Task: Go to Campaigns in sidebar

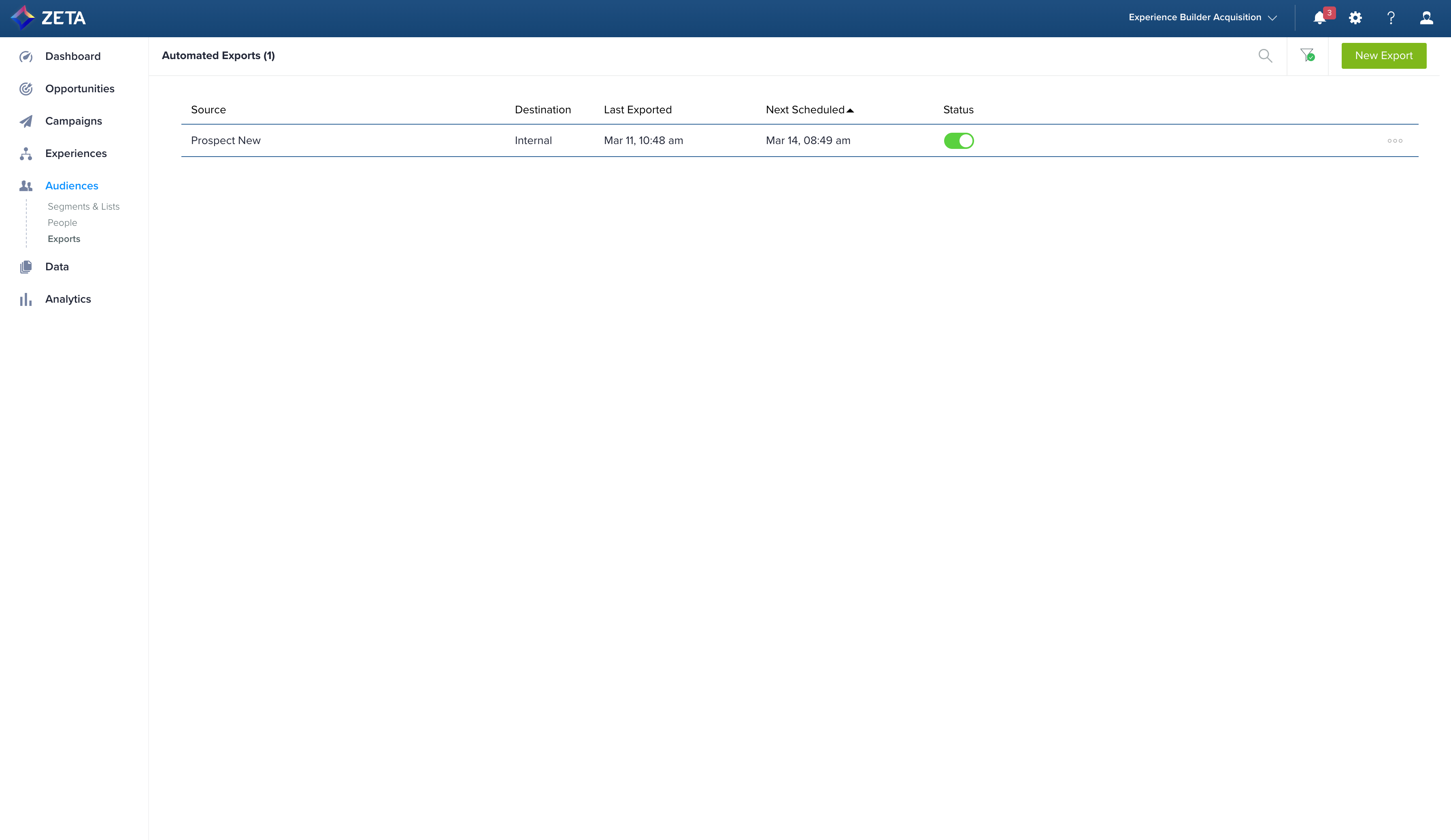Action: pos(73,121)
